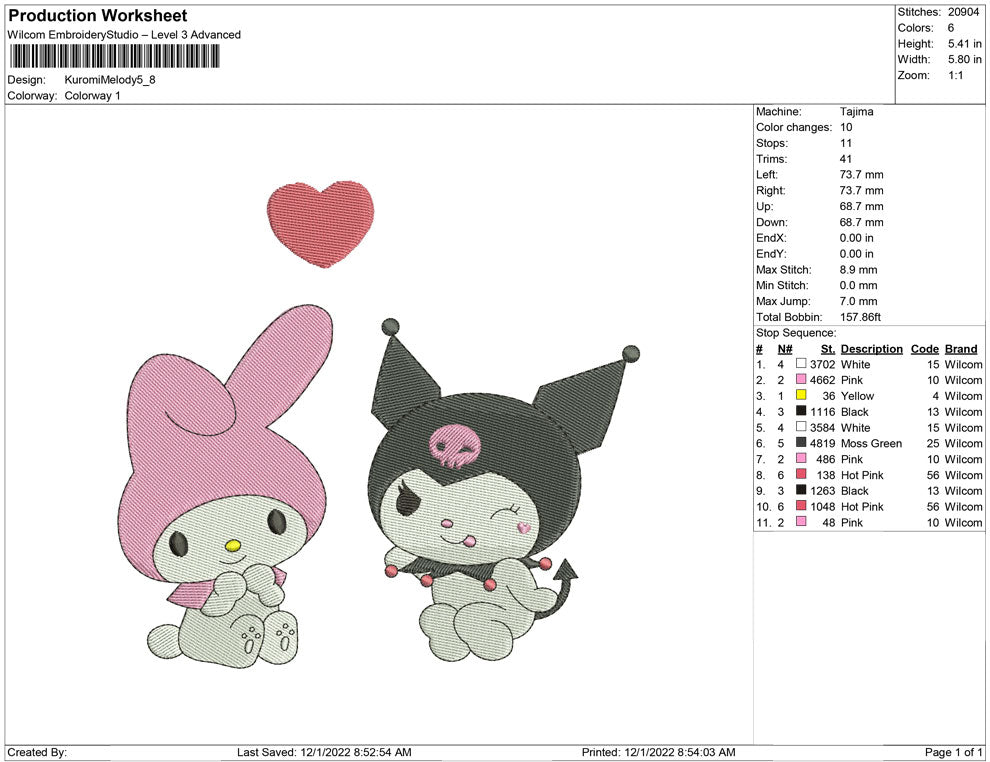Click 'Wilcom EmbroideryStudio – Level 3 Advanced' text
990x762 pixels.
point(124,35)
